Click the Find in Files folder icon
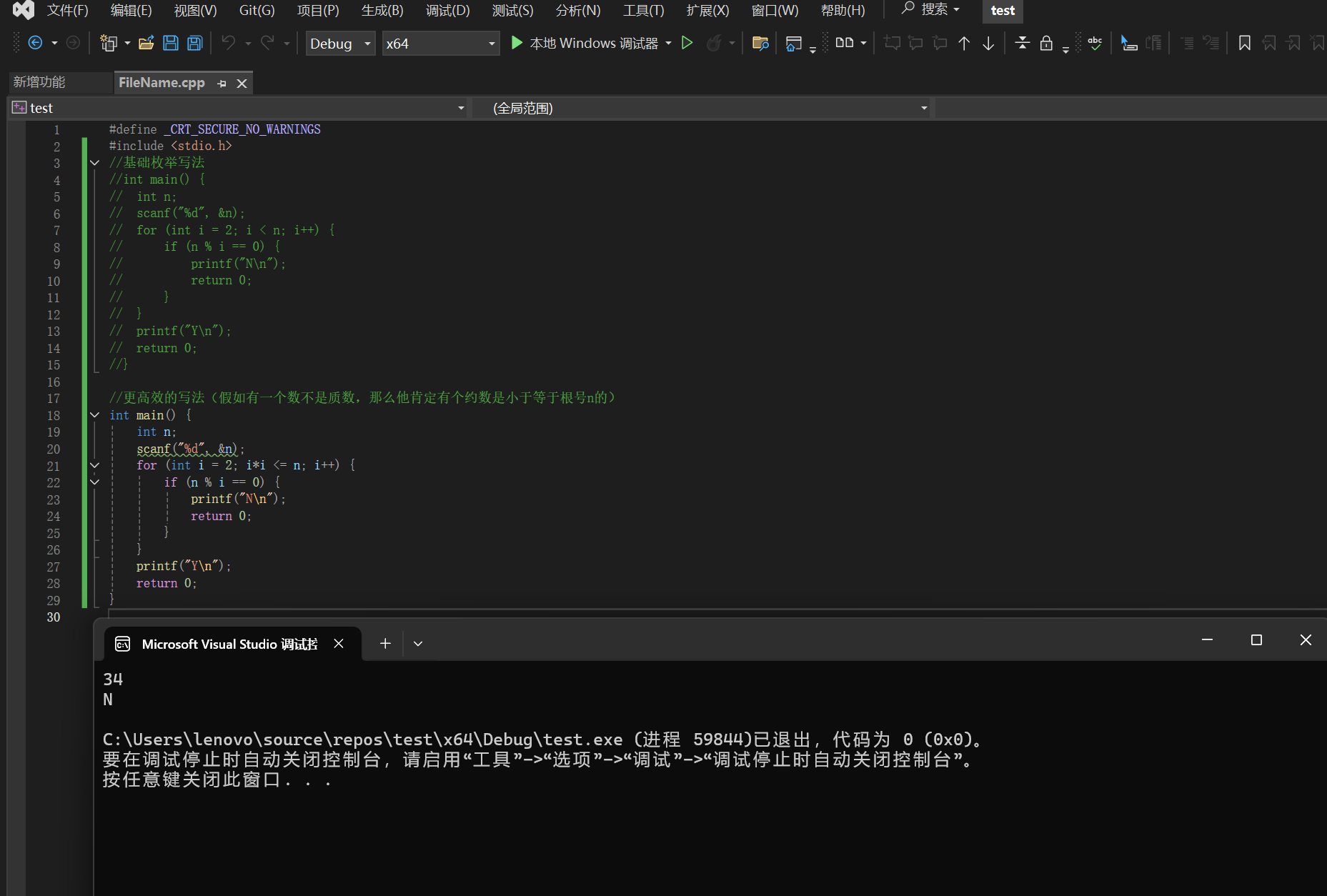The height and width of the screenshot is (896, 1327). pyautogui.click(x=760, y=44)
